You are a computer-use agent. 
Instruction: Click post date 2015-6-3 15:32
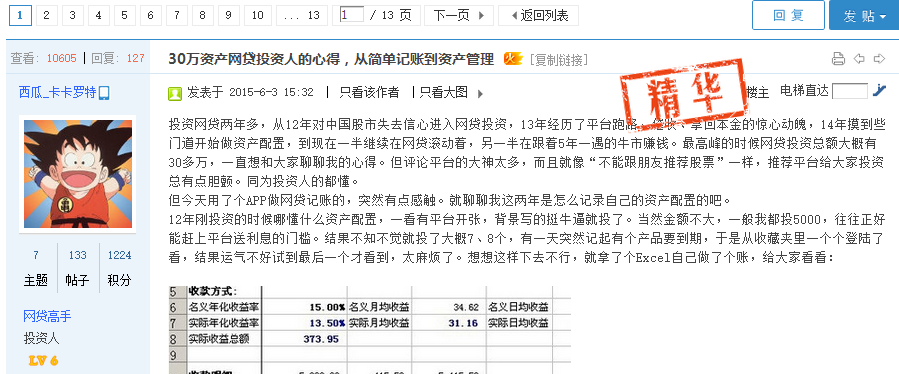click(x=271, y=92)
